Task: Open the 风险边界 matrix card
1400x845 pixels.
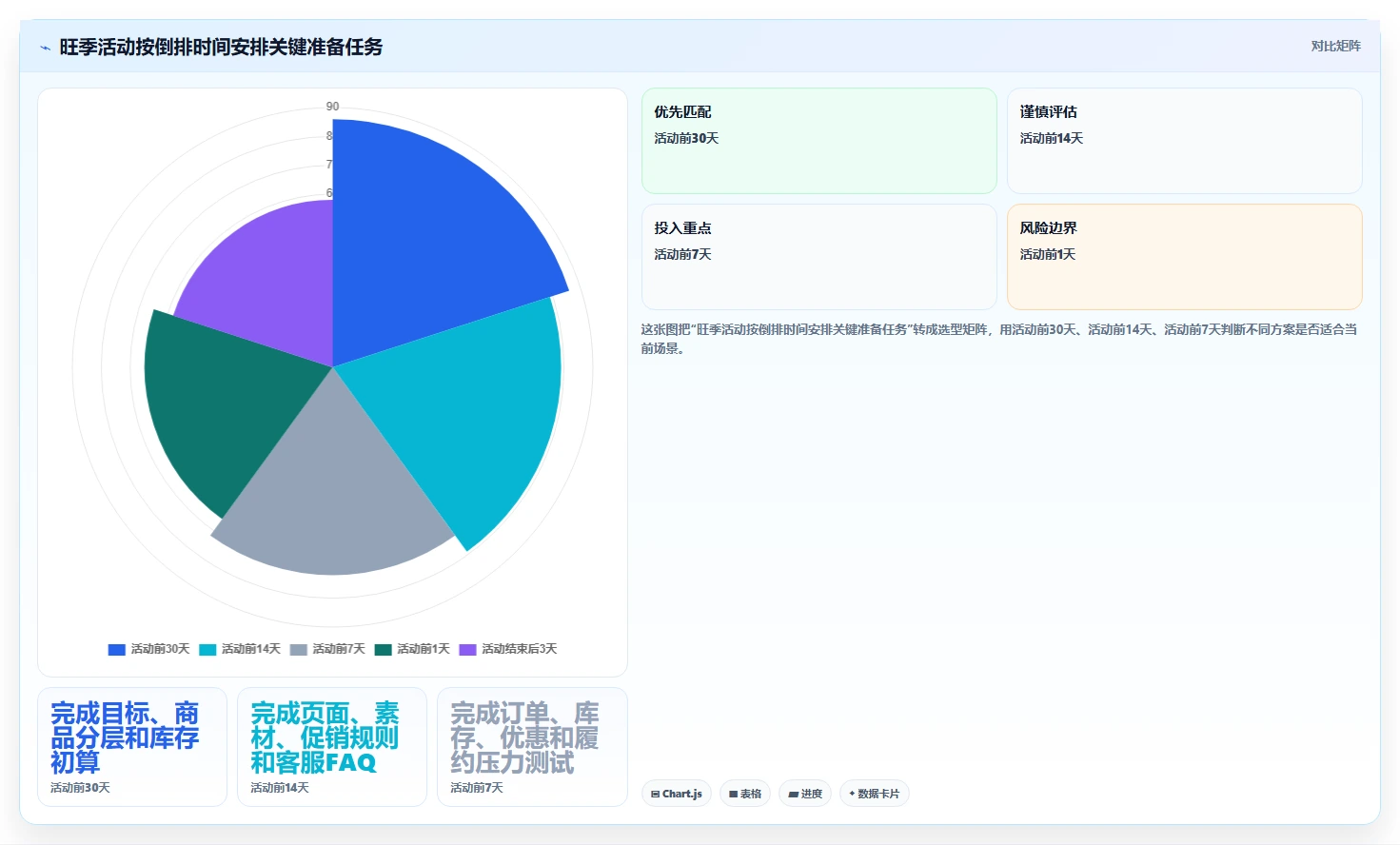Action: pos(1184,257)
